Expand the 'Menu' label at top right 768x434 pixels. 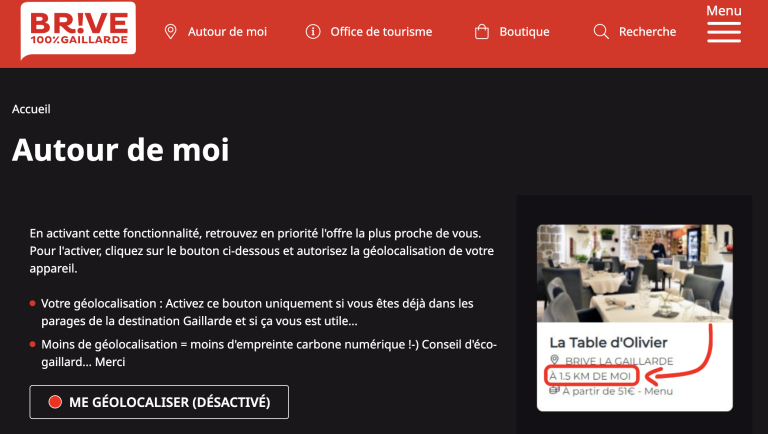point(723,11)
